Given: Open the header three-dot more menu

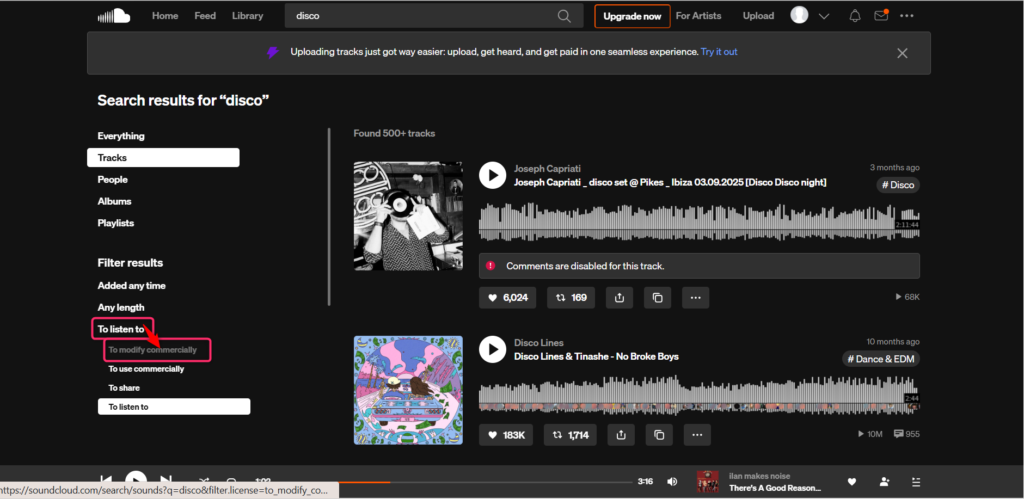Looking at the screenshot, I should 907,16.
